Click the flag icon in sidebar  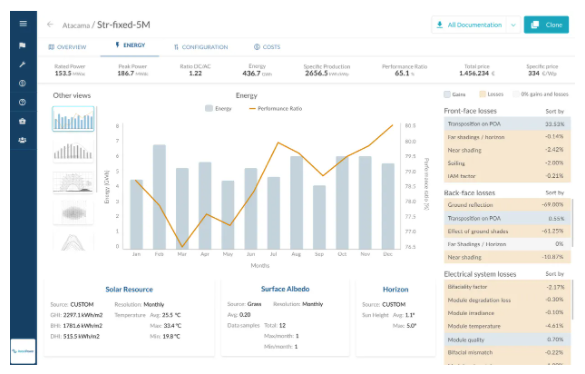(x=22, y=46)
